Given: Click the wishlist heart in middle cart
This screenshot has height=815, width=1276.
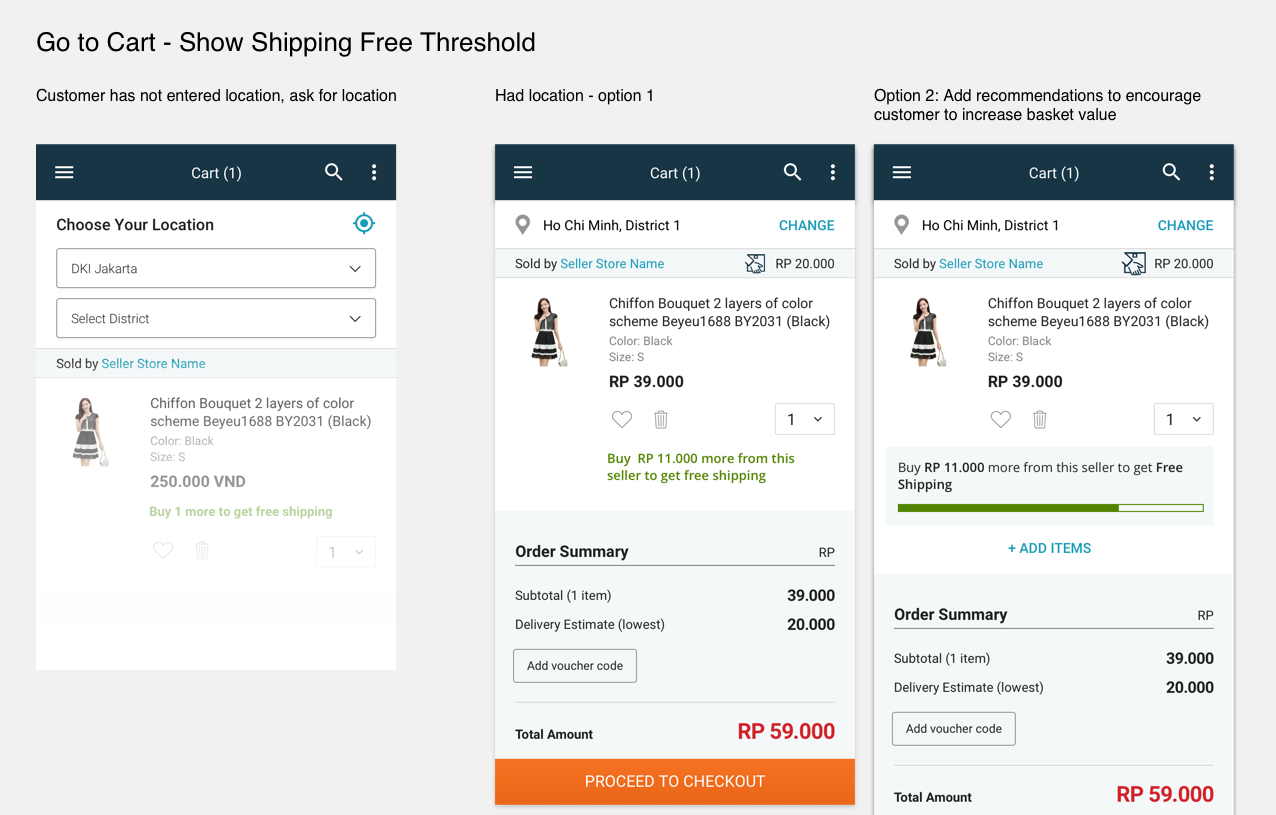Looking at the screenshot, I should pos(622,420).
